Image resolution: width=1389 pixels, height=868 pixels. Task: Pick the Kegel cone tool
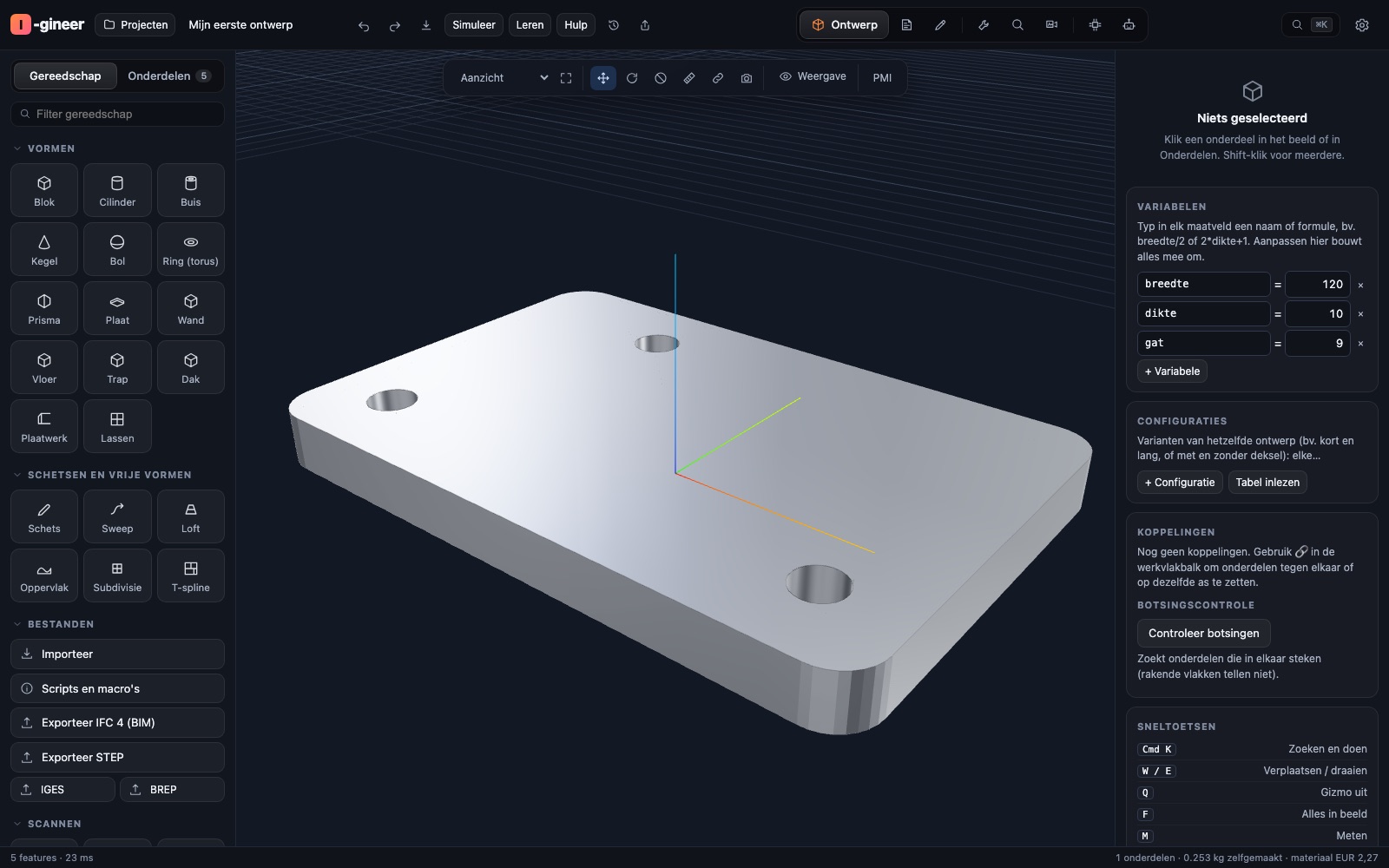pos(44,249)
